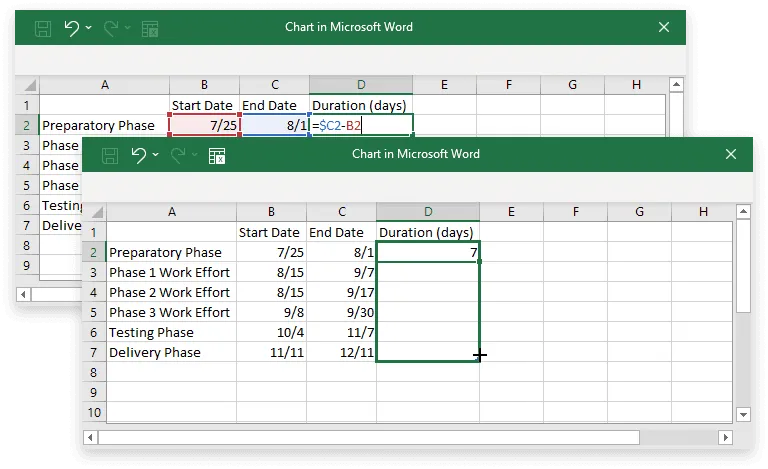Click Edit Data in Excel icon, front window

point(217,156)
